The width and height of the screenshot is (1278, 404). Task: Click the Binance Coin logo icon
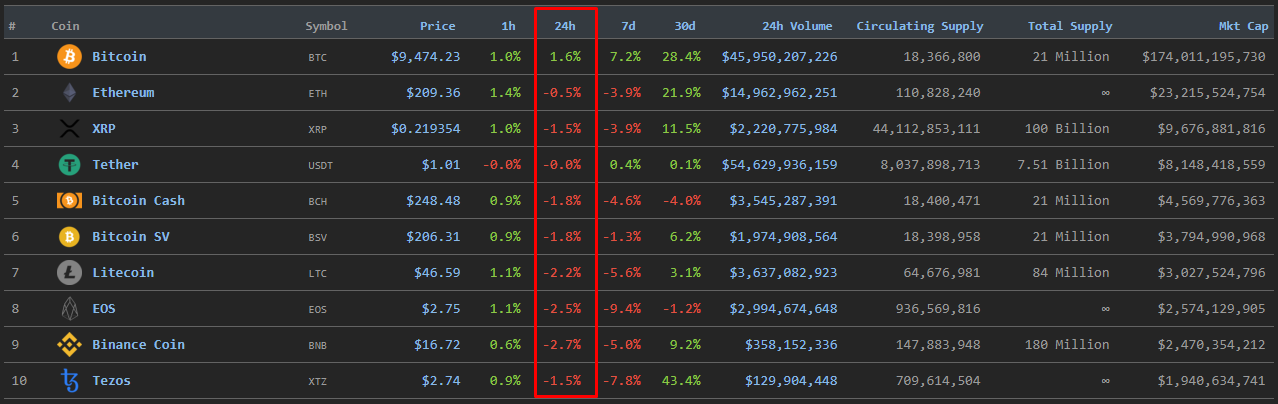69,345
